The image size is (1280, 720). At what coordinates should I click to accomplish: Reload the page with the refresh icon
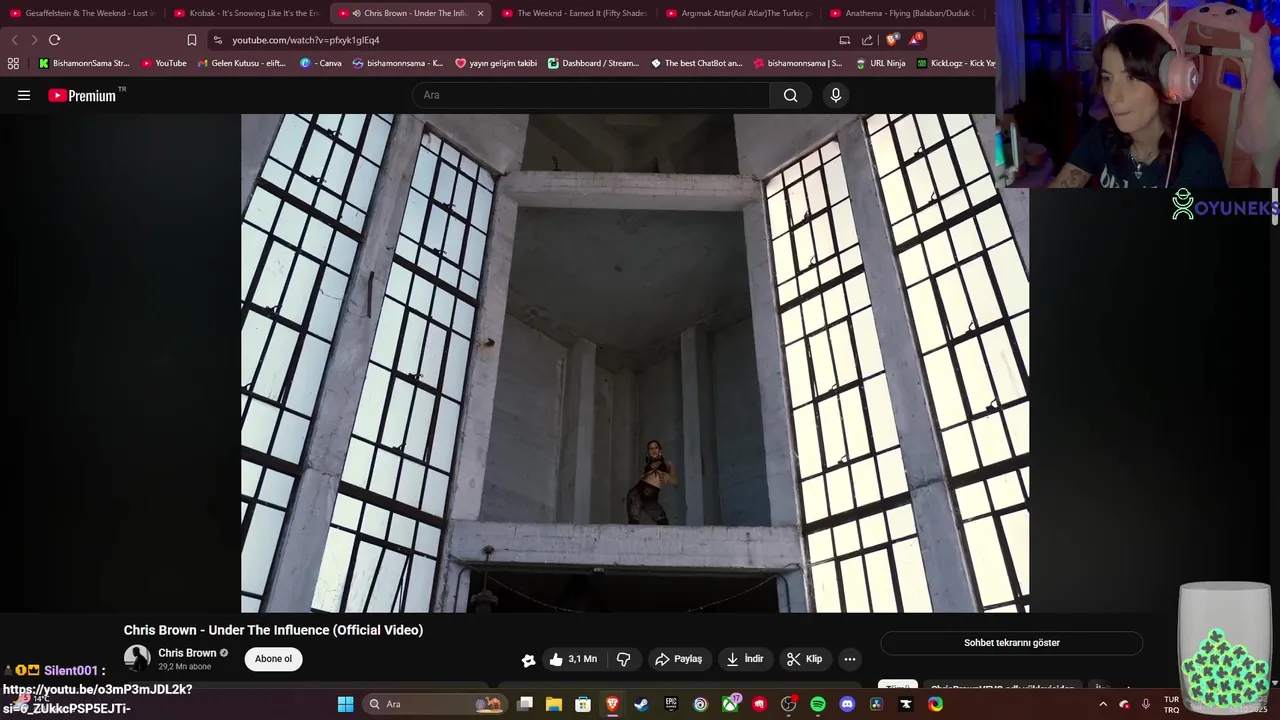(54, 40)
